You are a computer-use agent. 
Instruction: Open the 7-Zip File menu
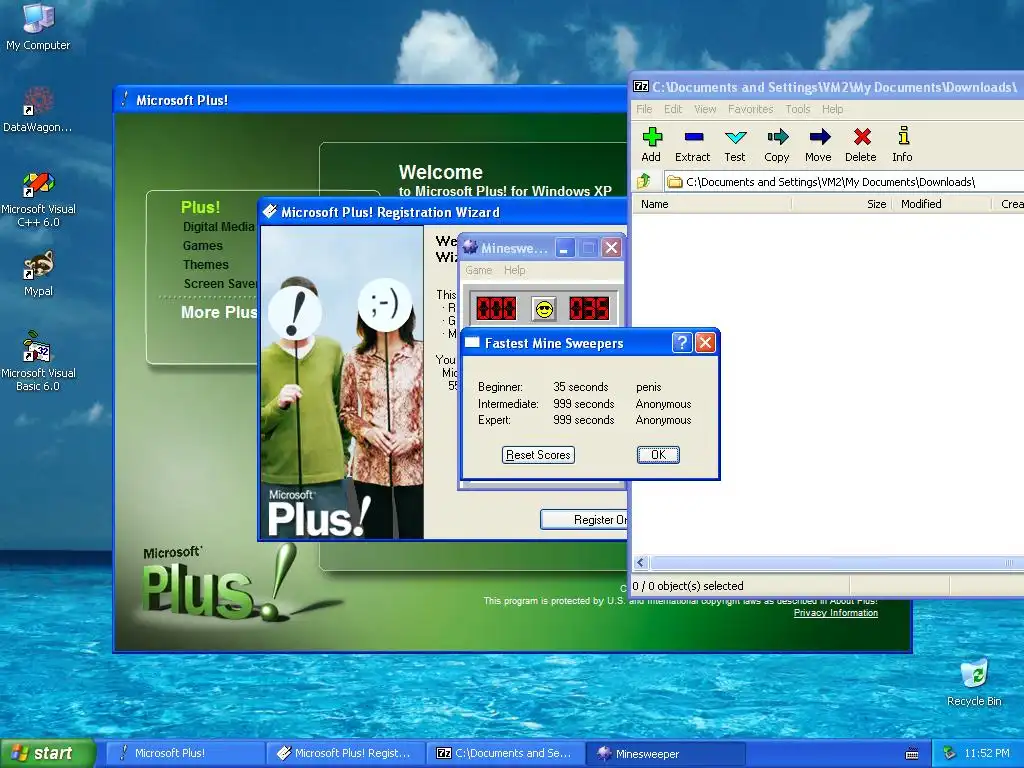pyautogui.click(x=644, y=109)
